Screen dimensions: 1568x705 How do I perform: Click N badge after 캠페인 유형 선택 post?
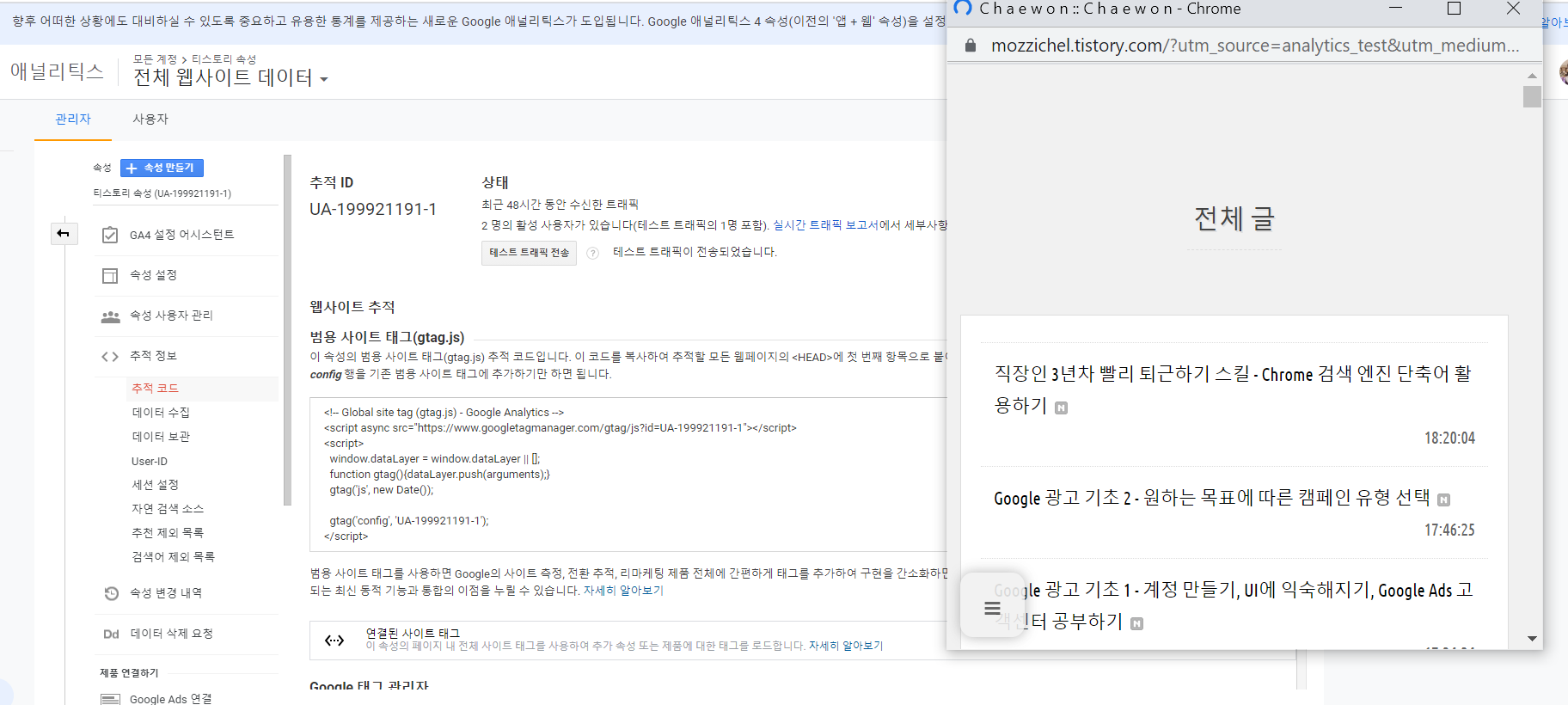pos(1443,500)
